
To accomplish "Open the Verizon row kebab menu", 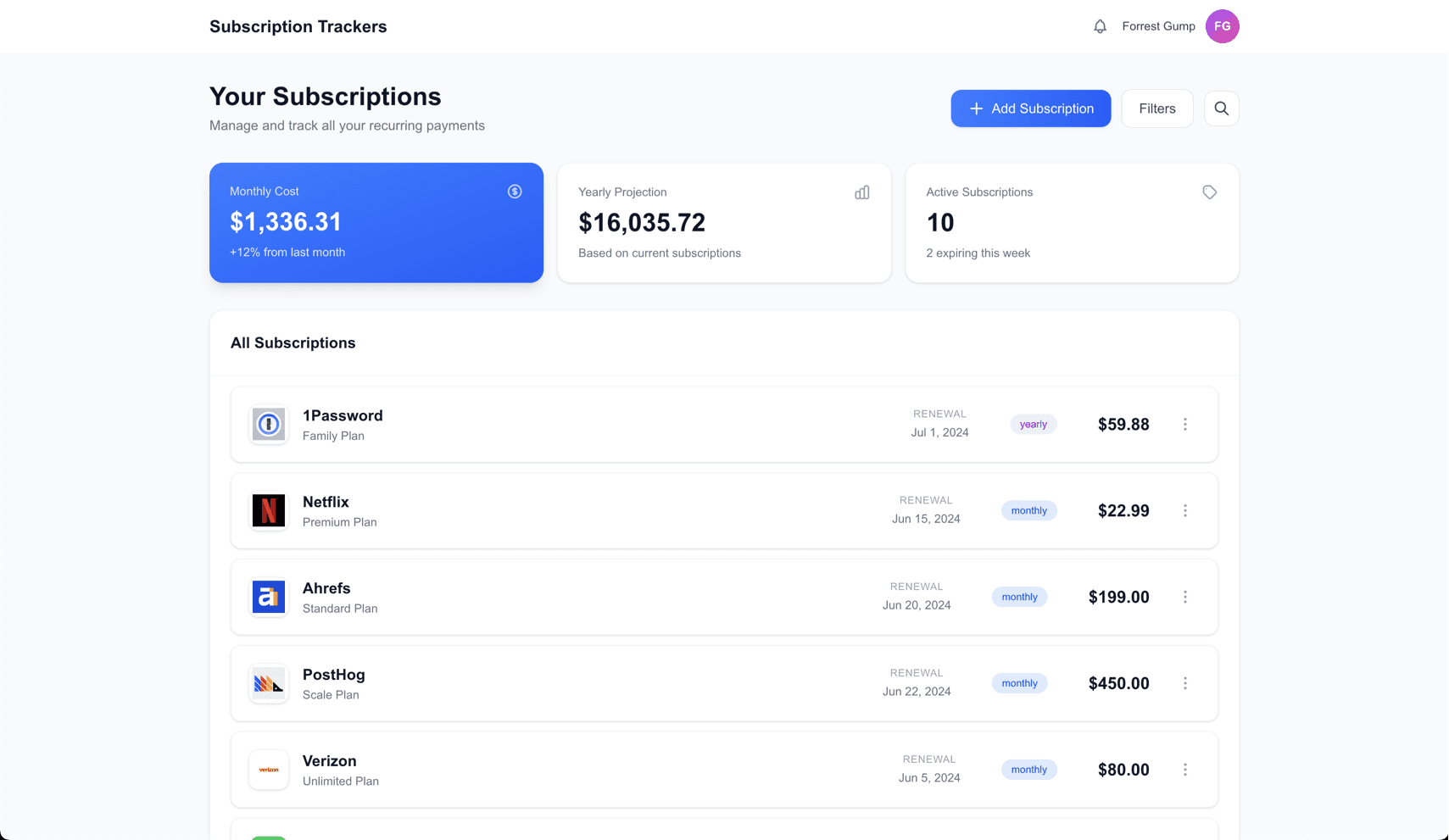I will pyautogui.click(x=1185, y=770).
